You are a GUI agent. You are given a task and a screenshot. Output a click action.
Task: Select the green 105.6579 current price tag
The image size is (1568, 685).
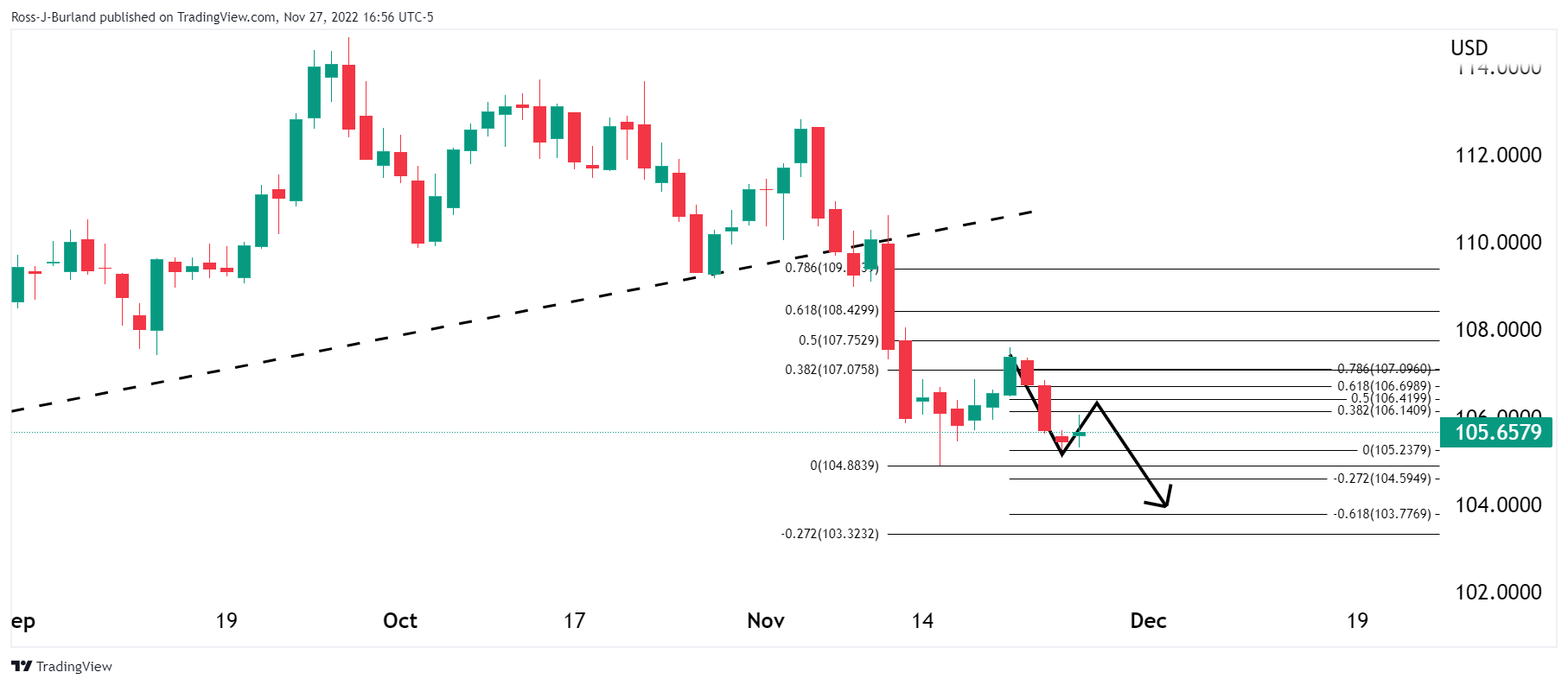click(x=1498, y=432)
